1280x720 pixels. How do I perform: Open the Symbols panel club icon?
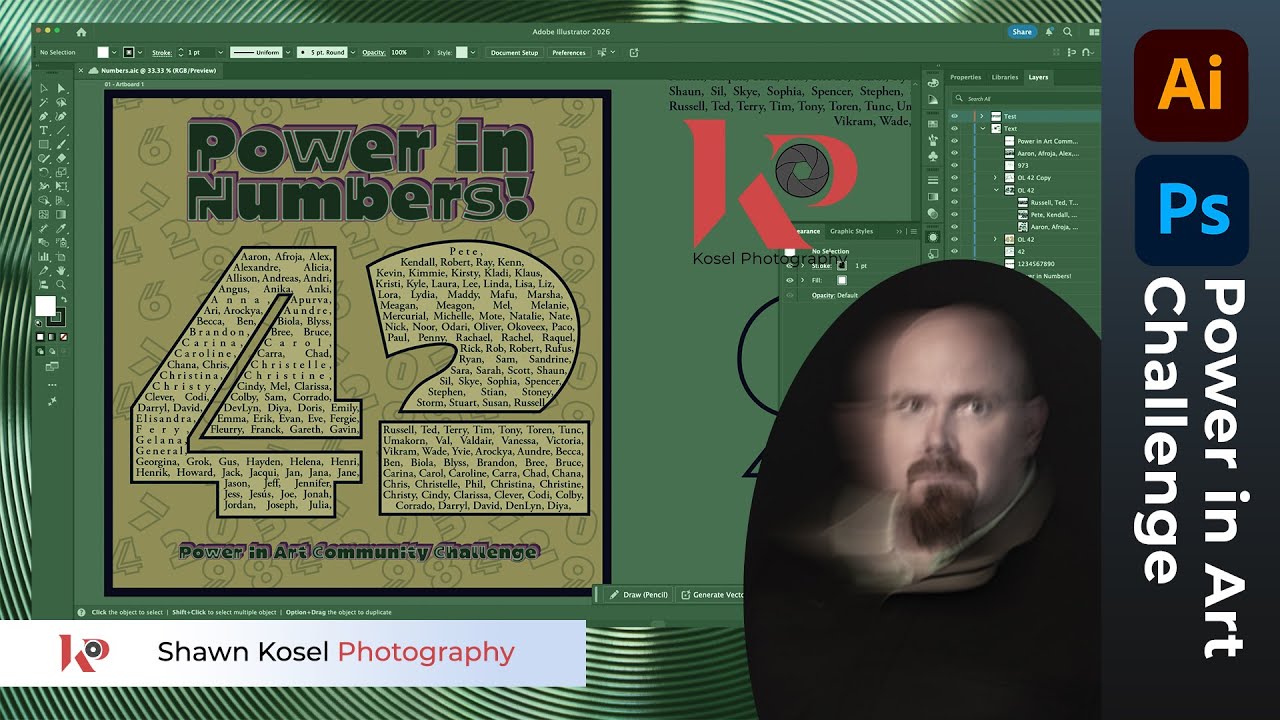tap(933, 156)
